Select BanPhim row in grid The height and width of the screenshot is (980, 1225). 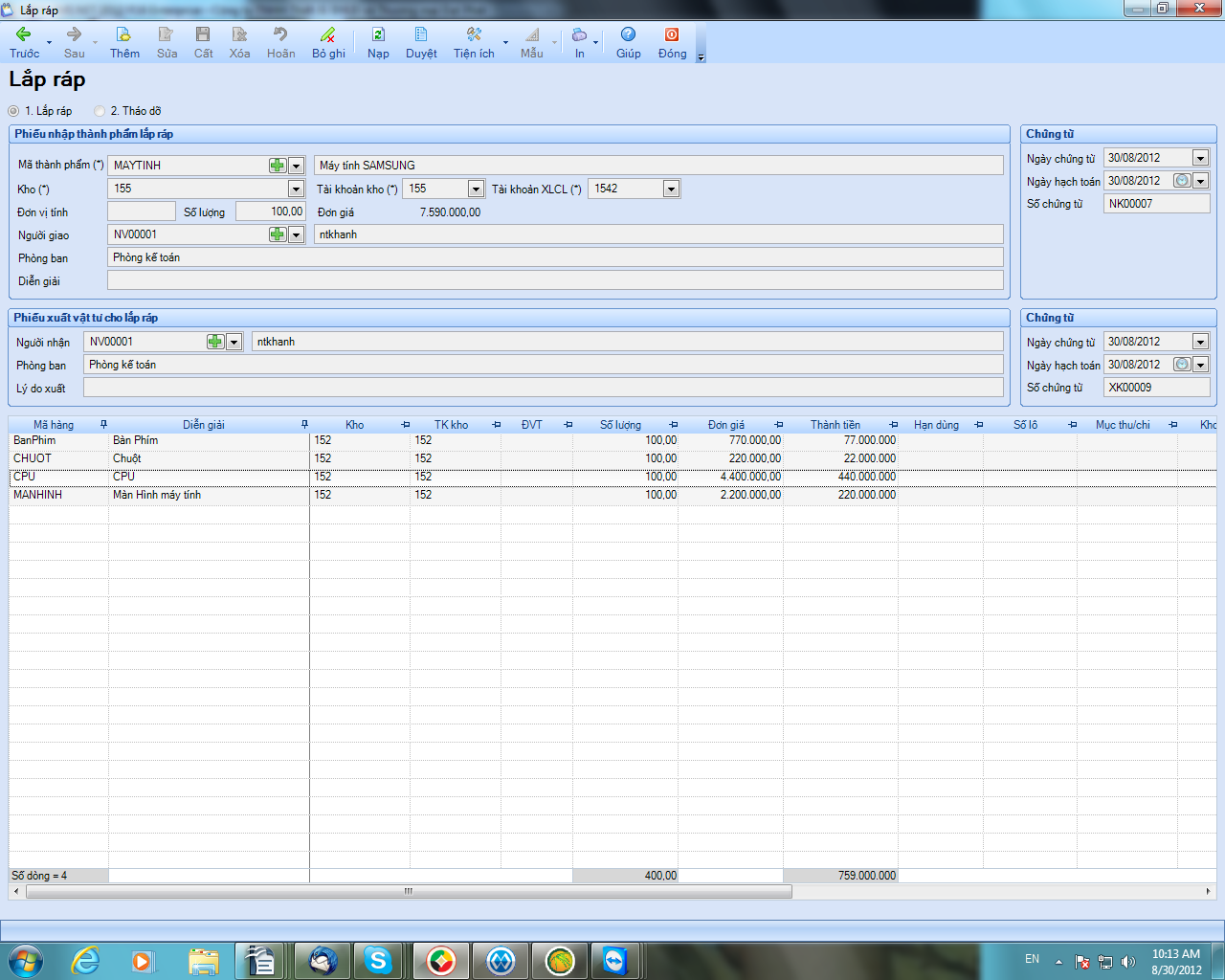pyautogui.click(x=612, y=440)
